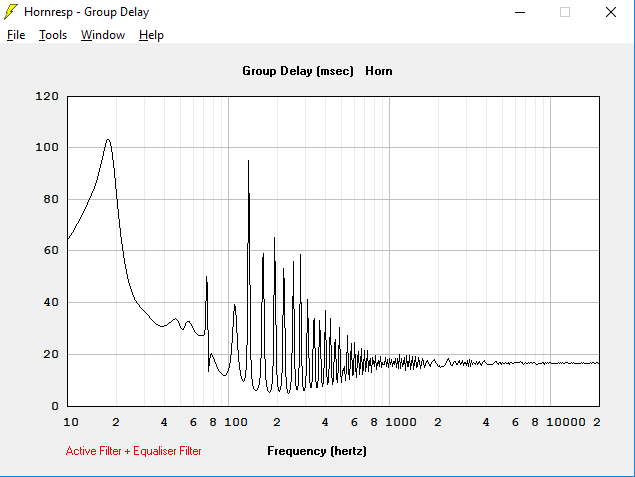
Task: Click the 'Frequency (hertz)' axis label
Action: (317, 451)
